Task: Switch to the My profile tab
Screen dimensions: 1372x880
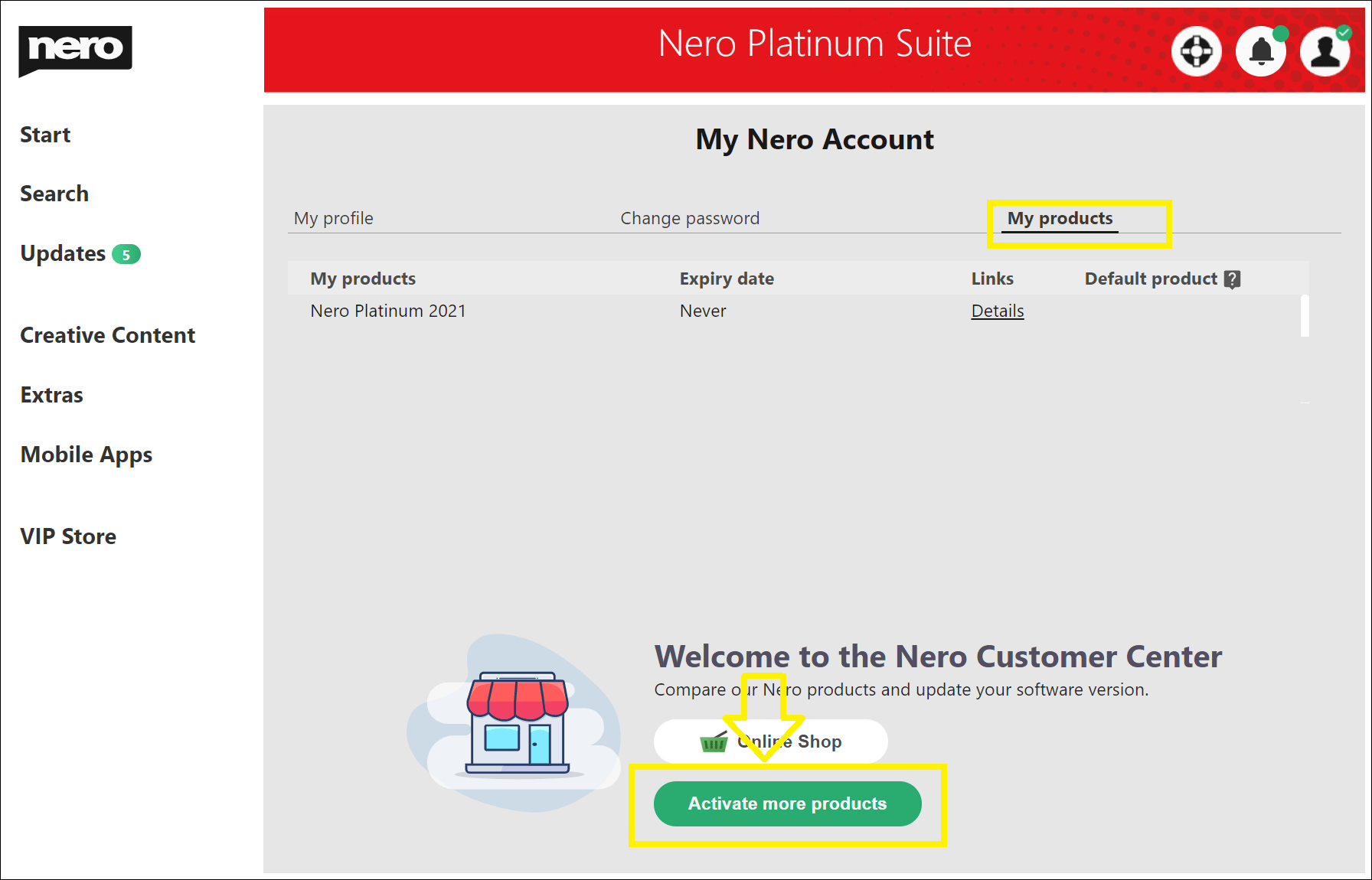Action: pyautogui.click(x=333, y=218)
